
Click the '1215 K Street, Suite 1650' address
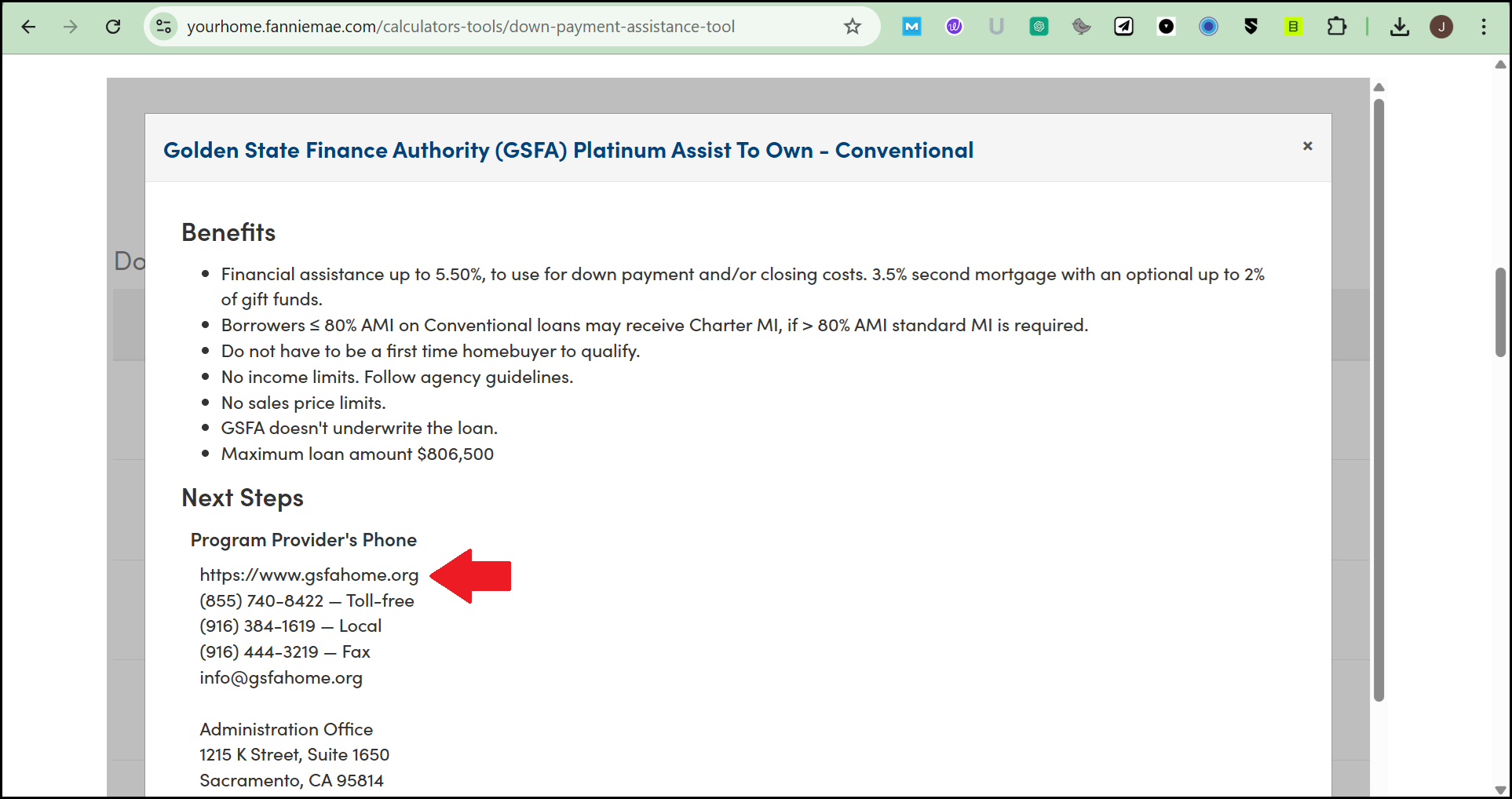click(x=294, y=755)
